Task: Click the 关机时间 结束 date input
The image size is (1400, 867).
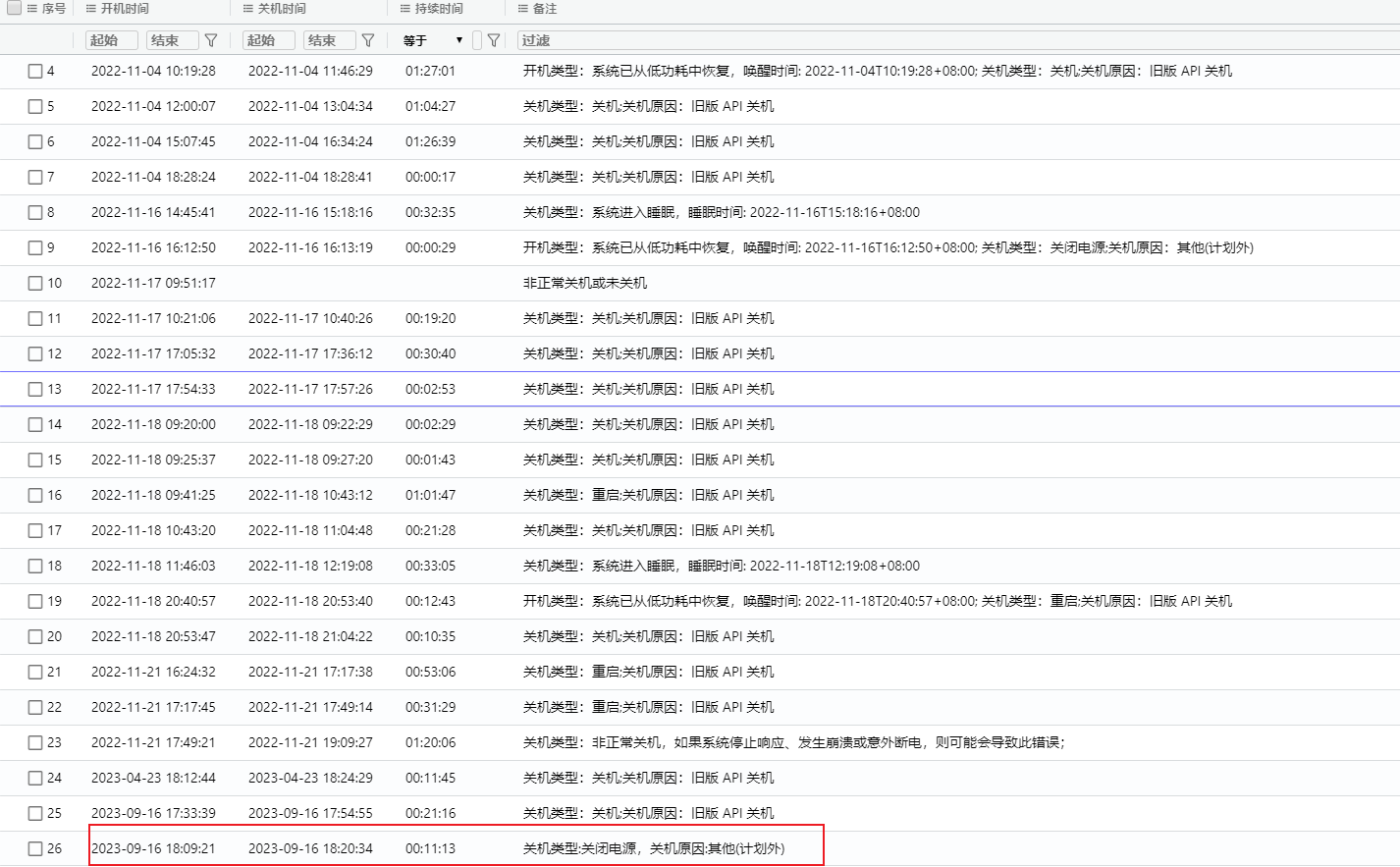Action: point(329,40)
